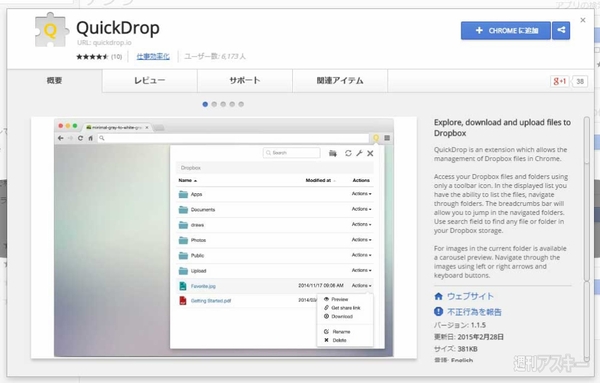600x383 pixels.
Task: Select the first carousel dot
Action: click(205, 104)
